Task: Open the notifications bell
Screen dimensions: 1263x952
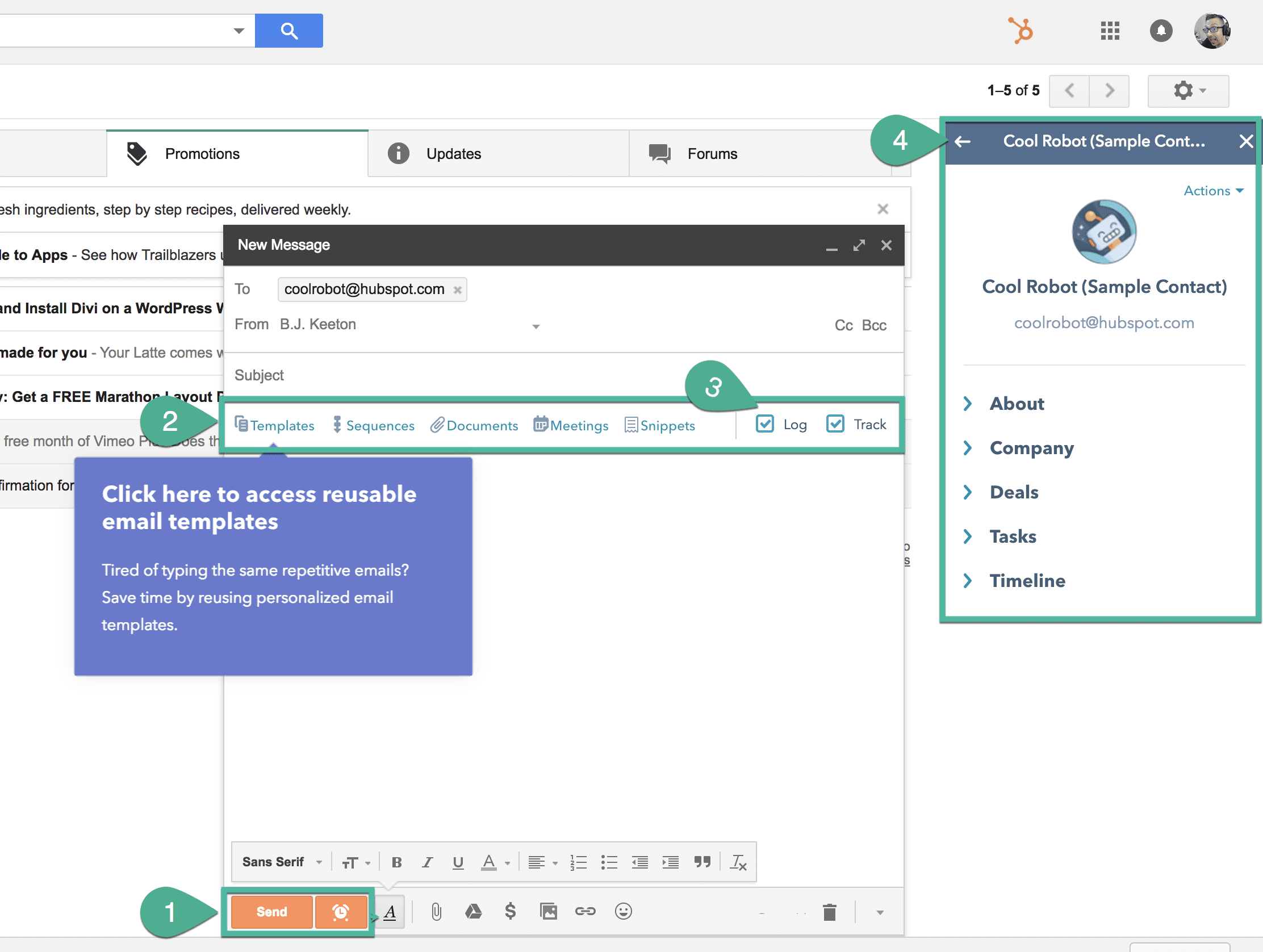Action: tap(1161, 31)
